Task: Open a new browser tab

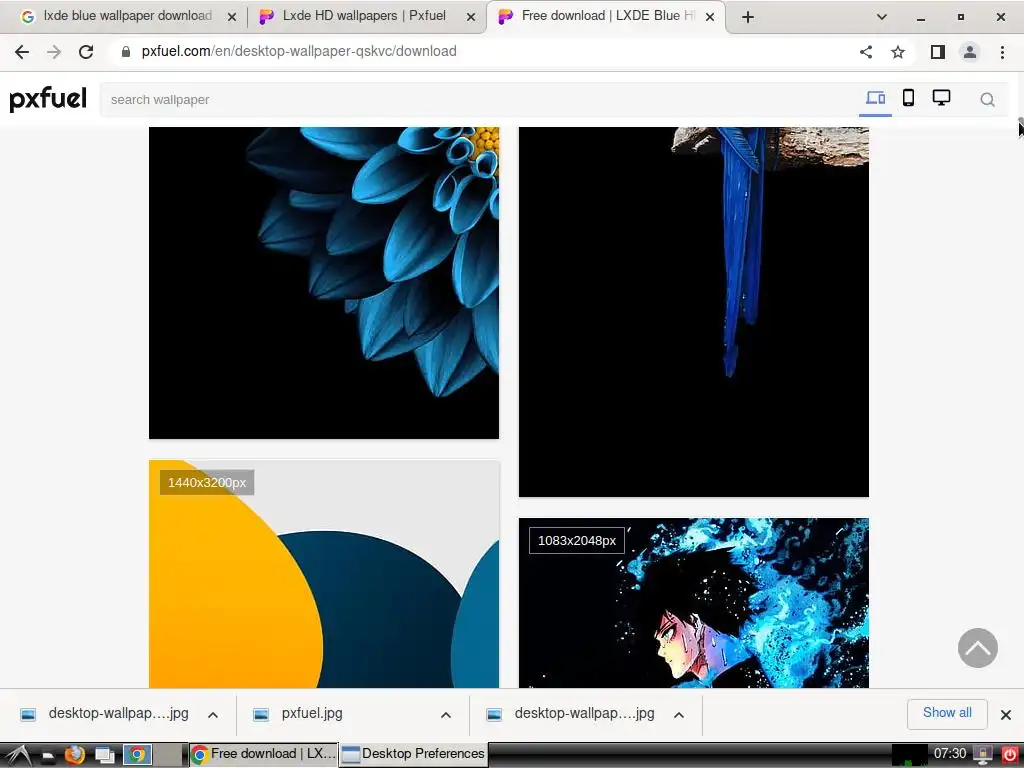Action: (x=748, y=17)
